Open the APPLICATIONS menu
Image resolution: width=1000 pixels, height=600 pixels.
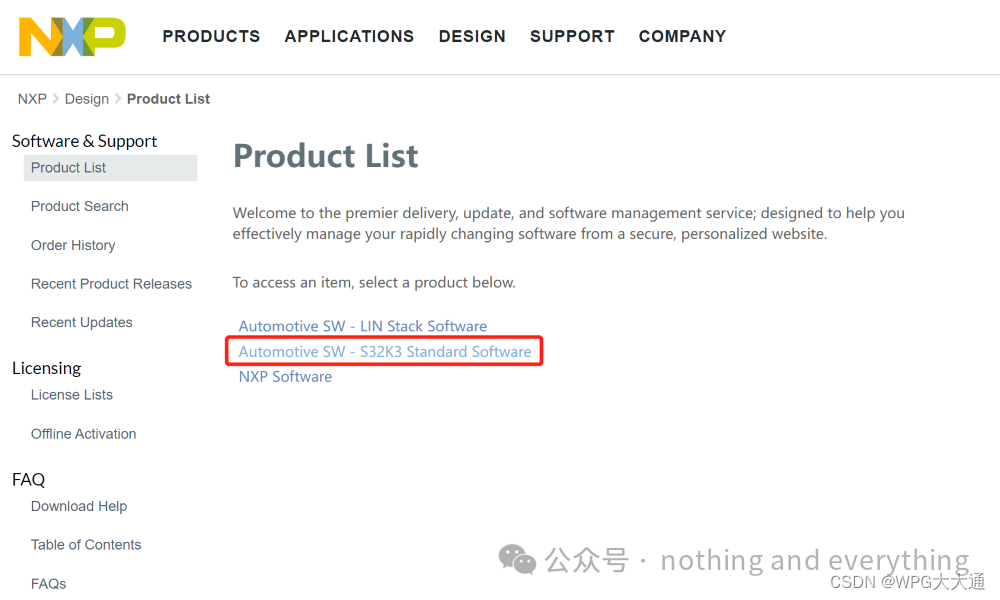349,36
